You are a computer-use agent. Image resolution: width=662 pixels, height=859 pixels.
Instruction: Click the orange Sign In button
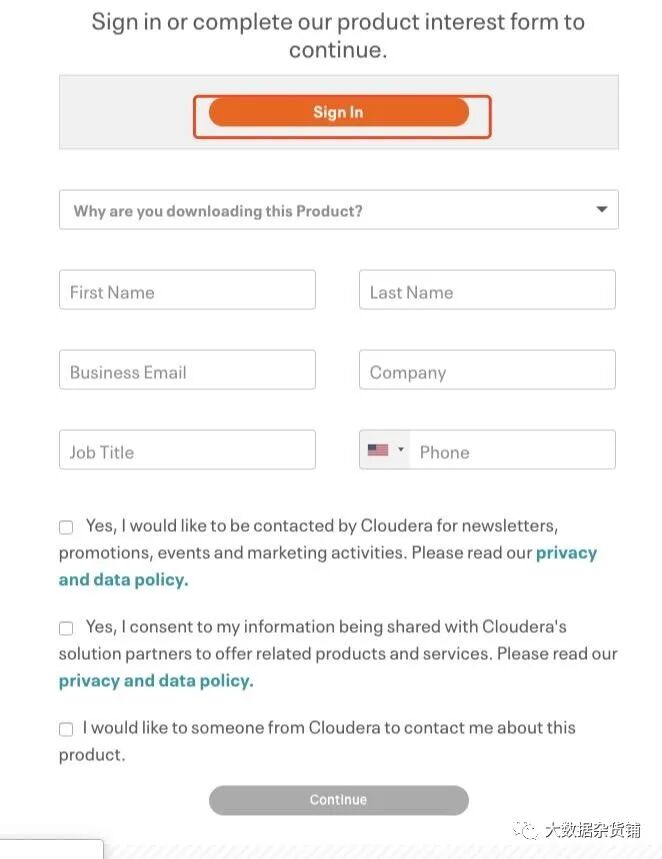tap(338, 112)
